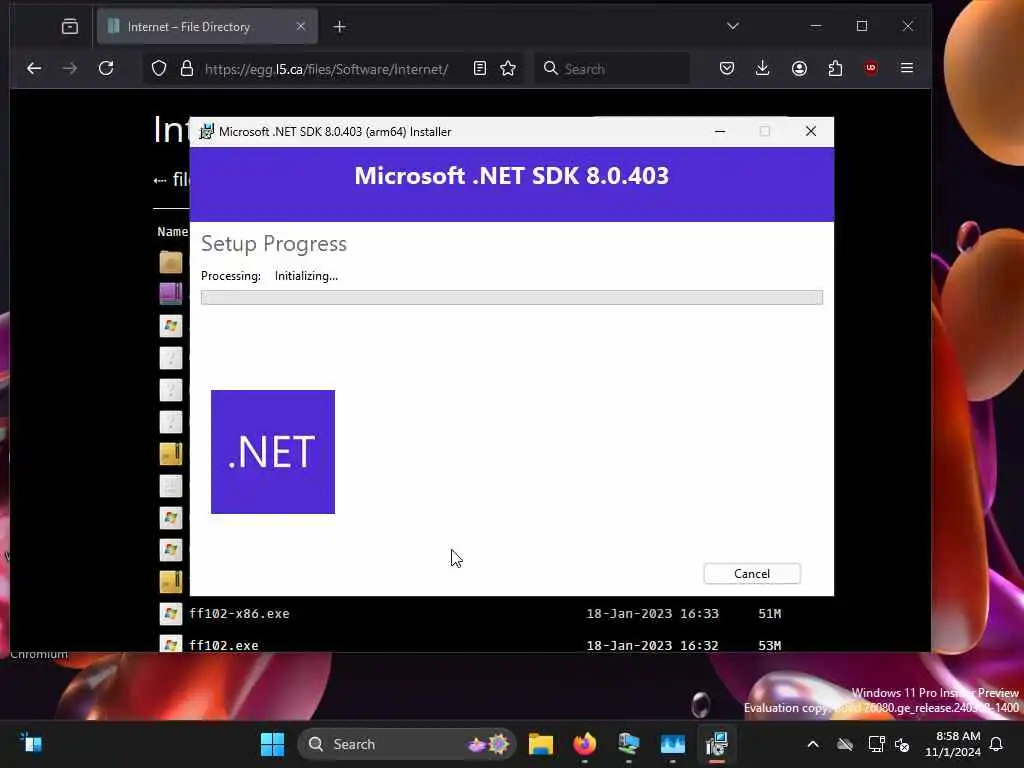Open File Explorer from taskbar
Viewport: 1024px width, 768px height.
(541, 744)
